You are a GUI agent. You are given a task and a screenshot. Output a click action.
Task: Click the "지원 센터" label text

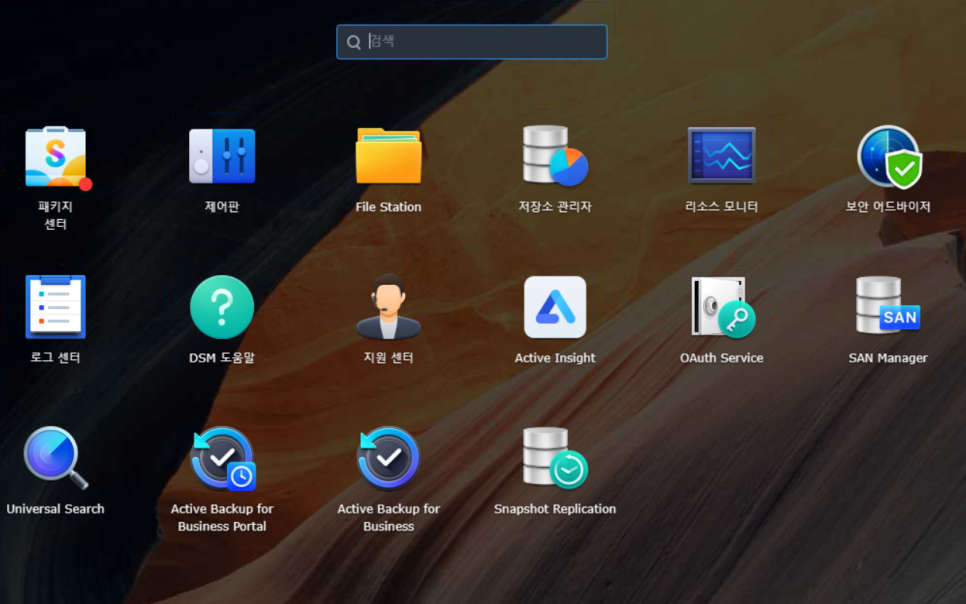coord(388,358)
